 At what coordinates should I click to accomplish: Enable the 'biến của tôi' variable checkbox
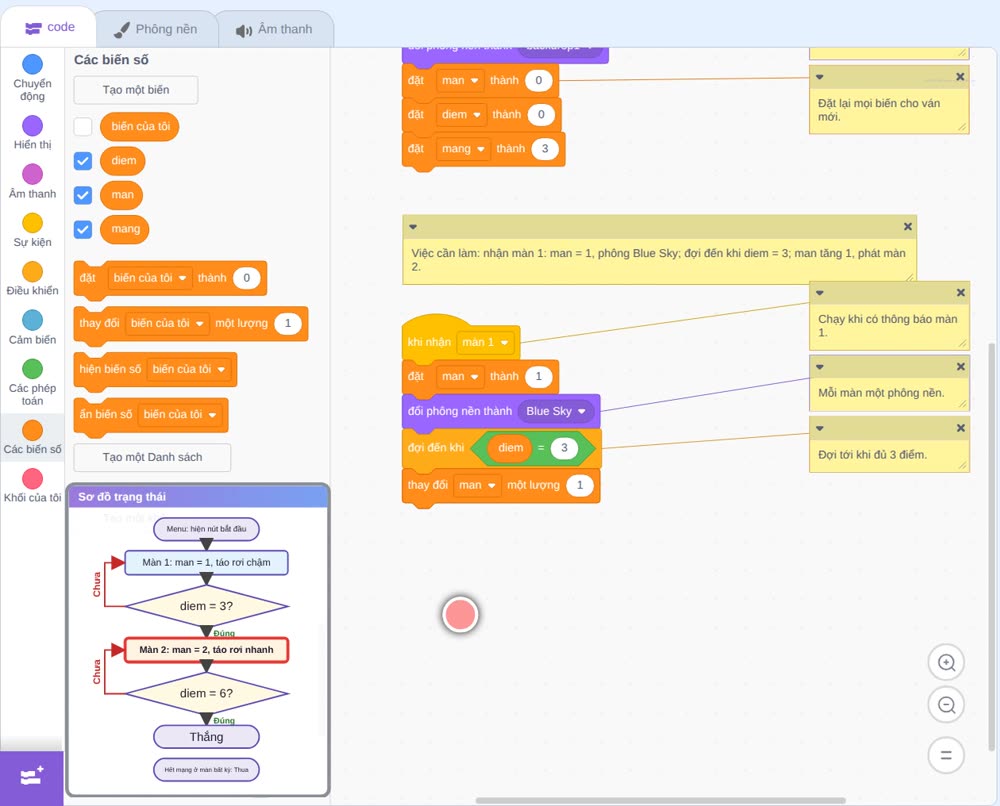coord(83,126)
